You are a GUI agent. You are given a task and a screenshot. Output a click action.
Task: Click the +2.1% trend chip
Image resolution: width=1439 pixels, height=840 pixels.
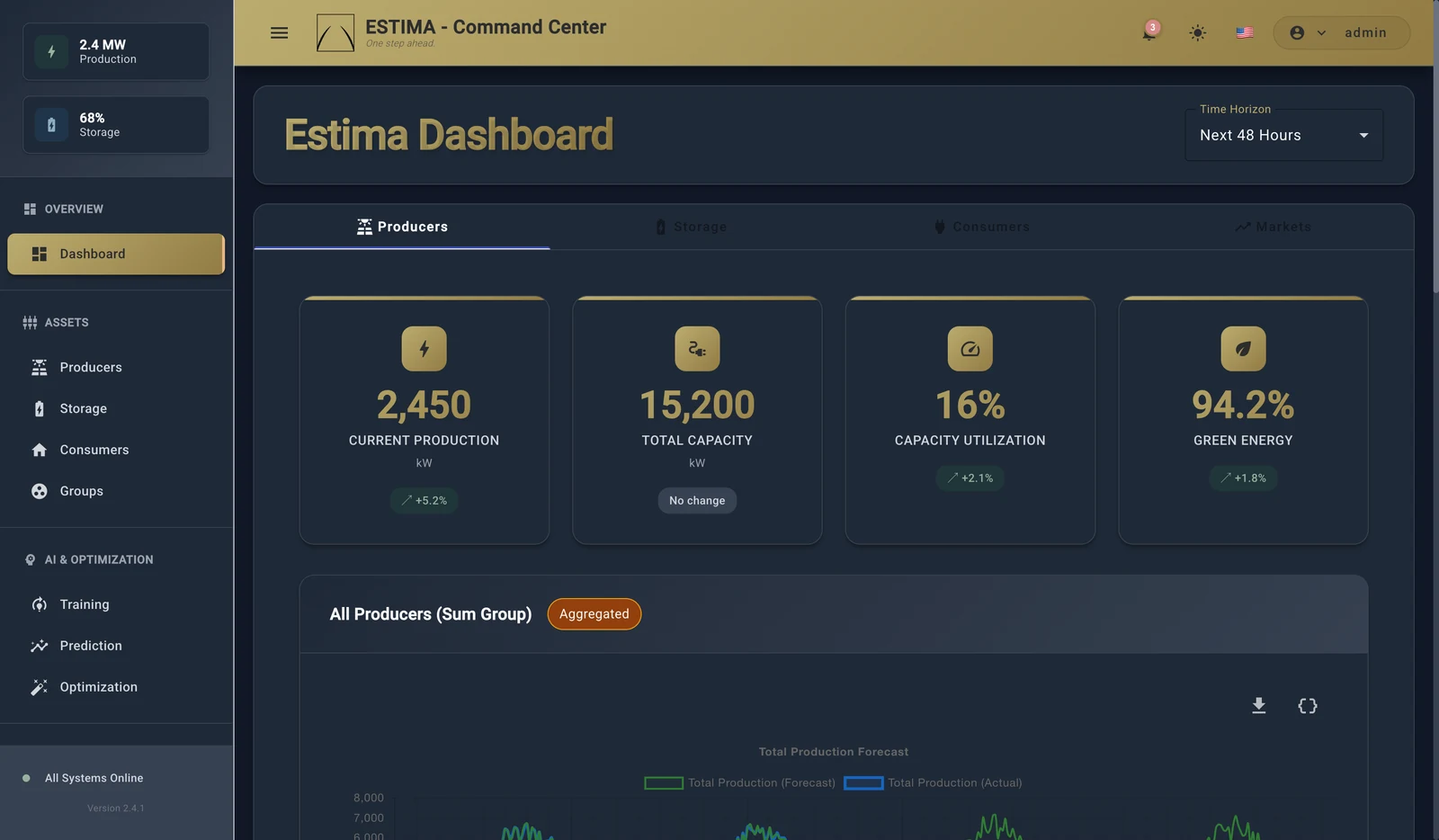pos(970,478)
